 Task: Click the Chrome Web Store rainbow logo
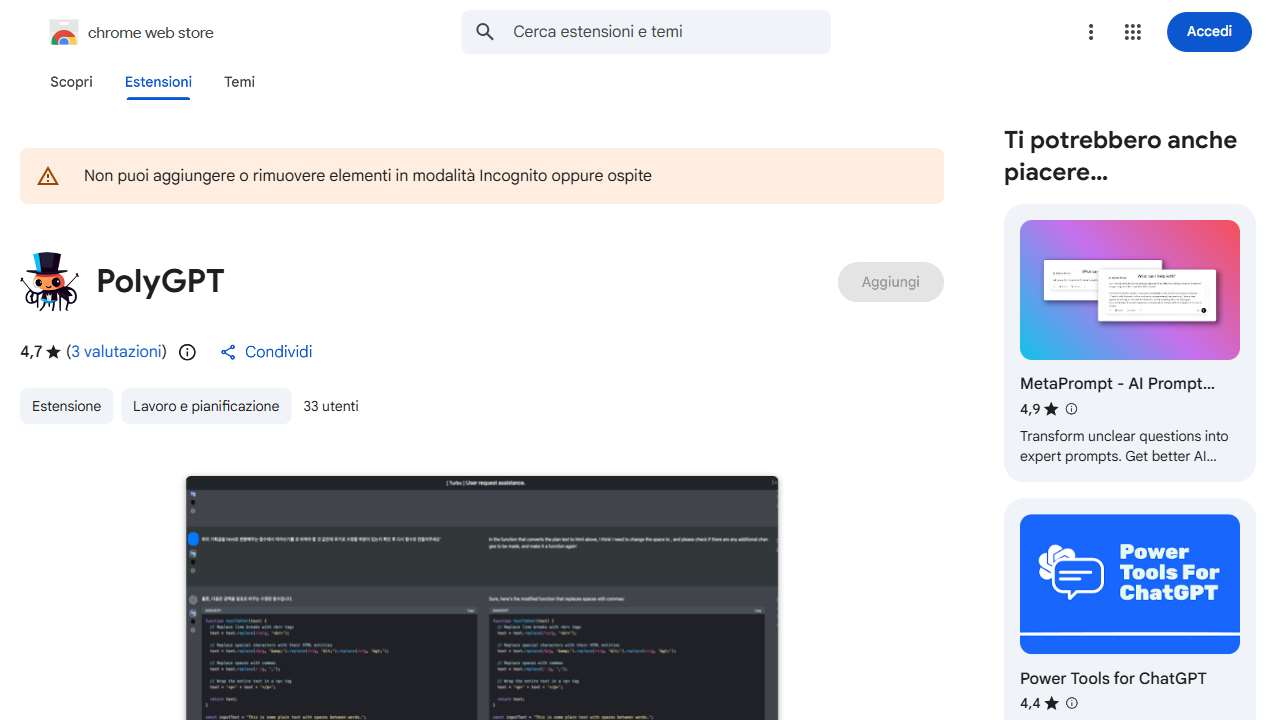63,33
